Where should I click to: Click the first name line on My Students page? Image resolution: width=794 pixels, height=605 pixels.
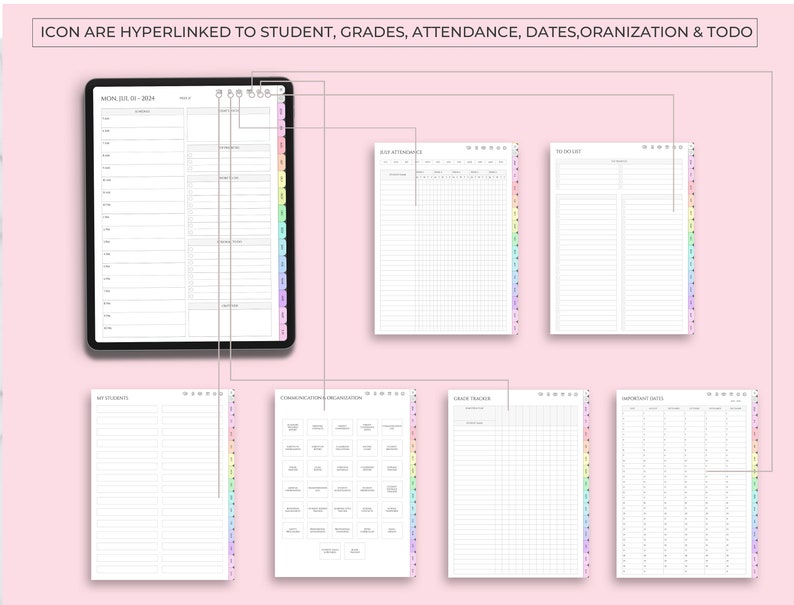point(127,409)
